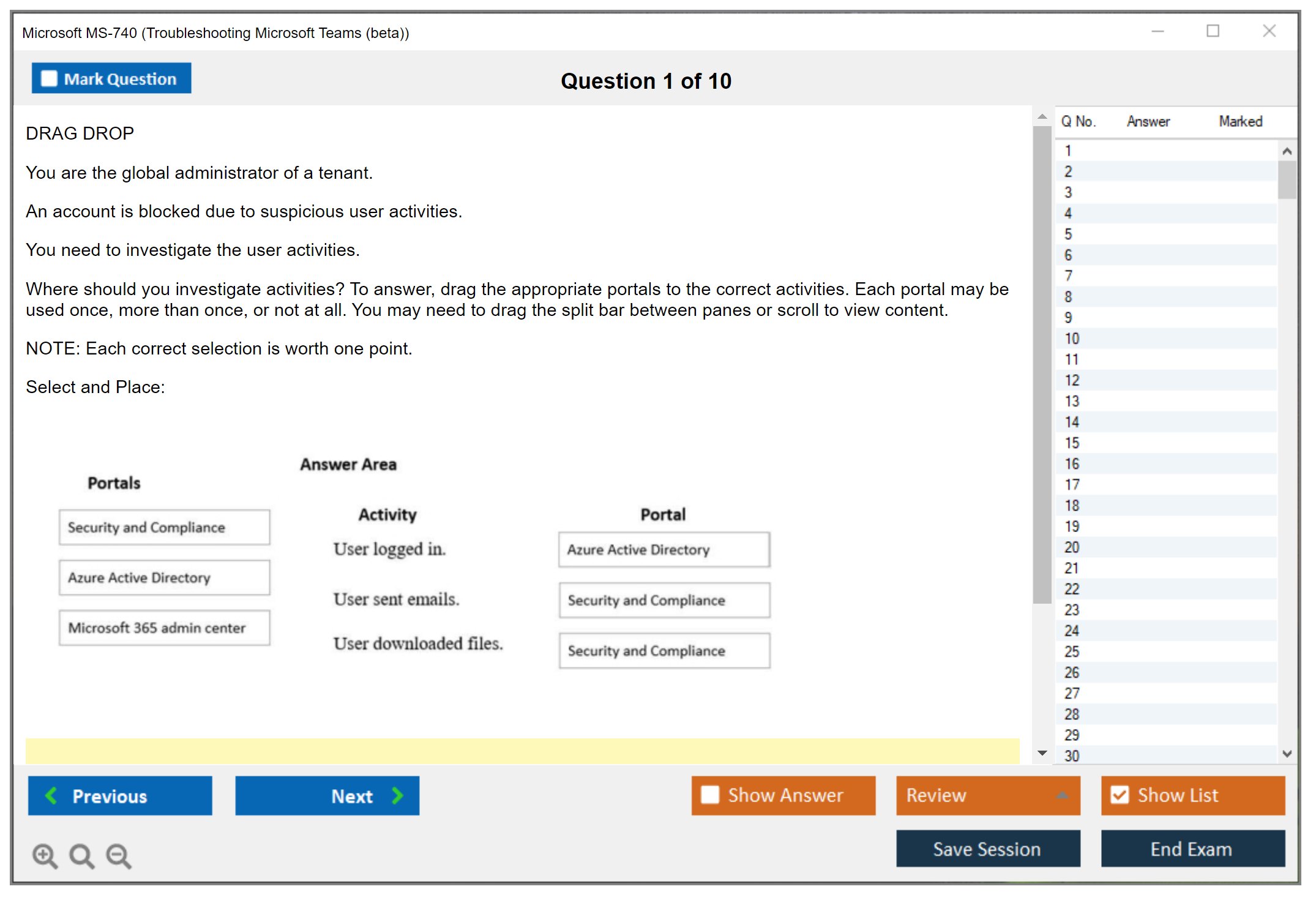1316x900 pixels.
Task: Expand the Review dropdown menu
Action: coord(1062,795)
